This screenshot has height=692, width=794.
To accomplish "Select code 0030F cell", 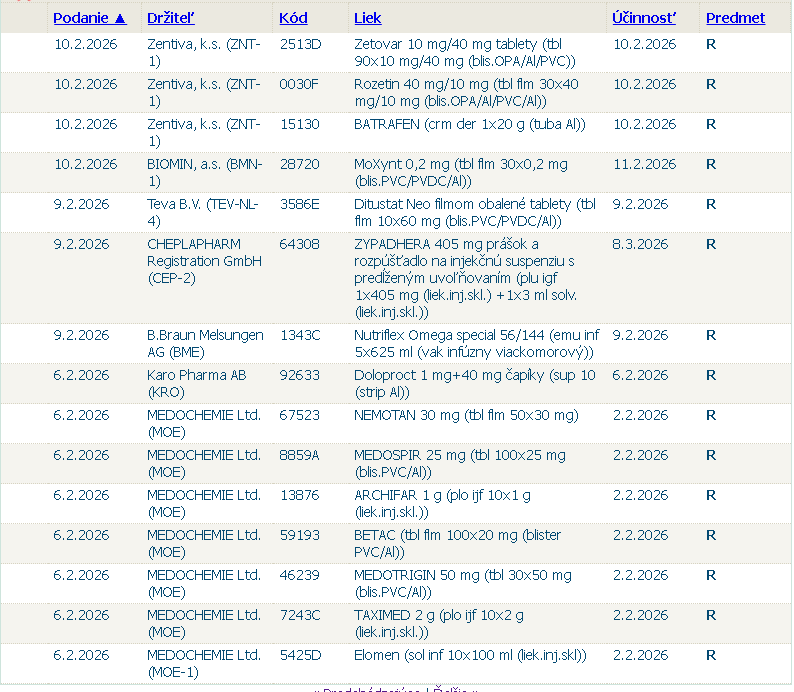I will 299,85.
